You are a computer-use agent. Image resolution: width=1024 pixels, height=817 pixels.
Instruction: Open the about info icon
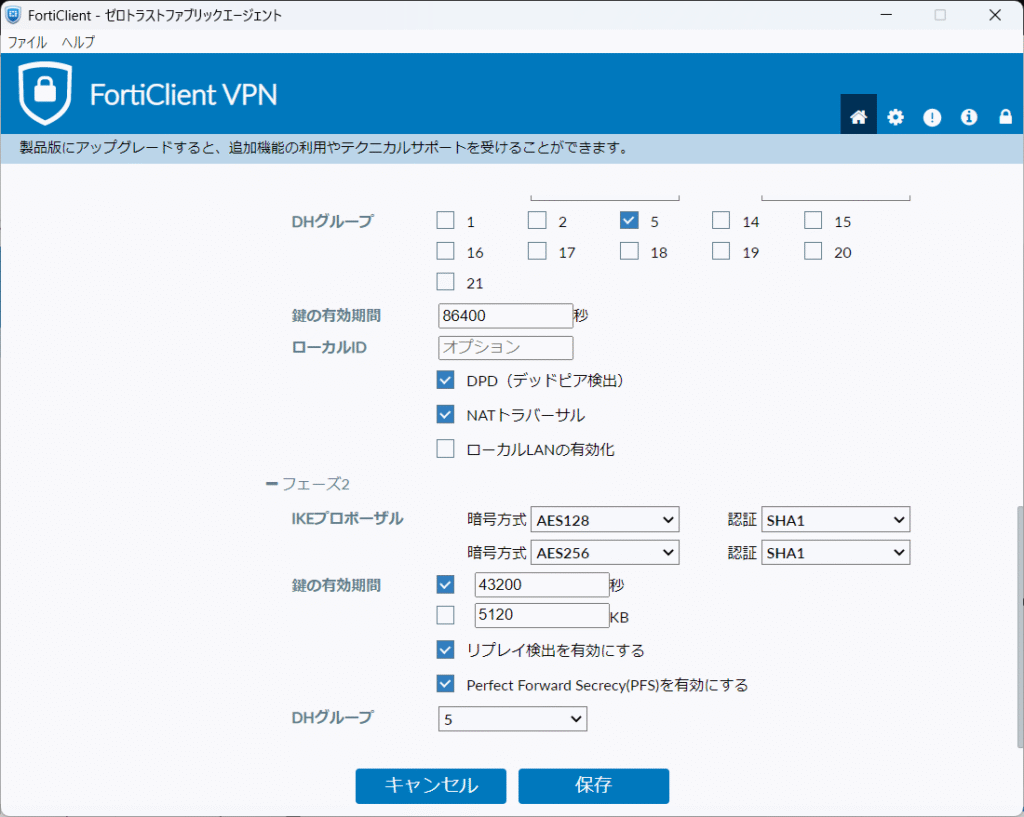tap(968, 117)
